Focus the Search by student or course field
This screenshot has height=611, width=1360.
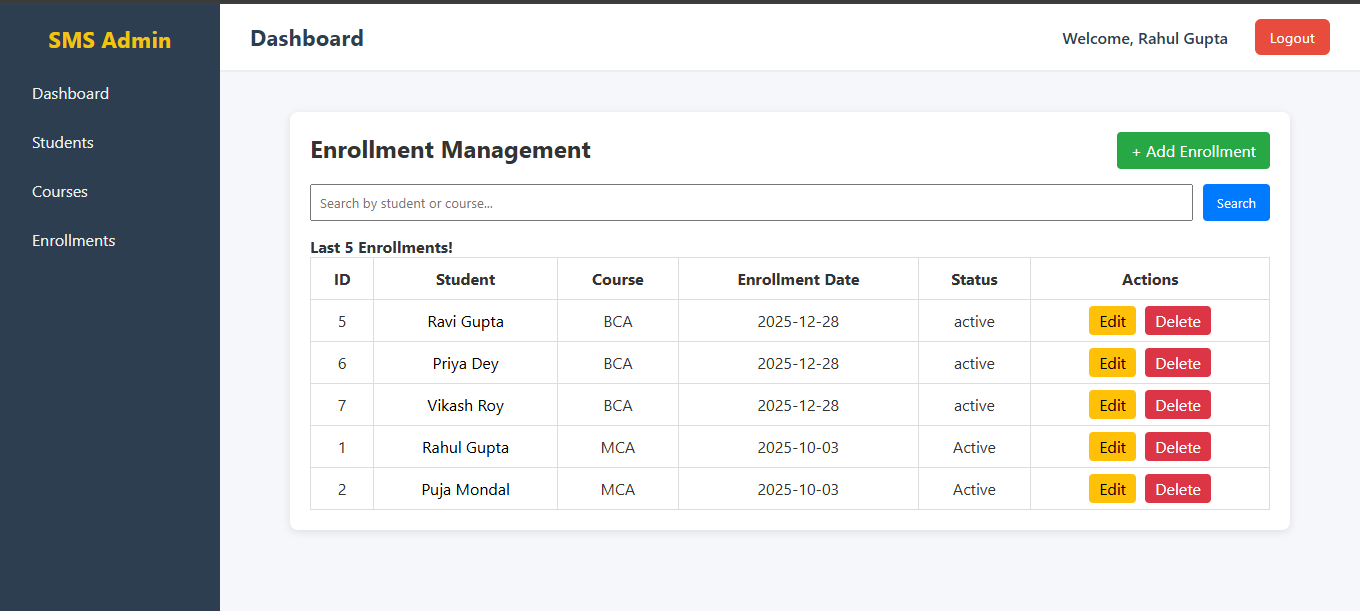[751, 203]
